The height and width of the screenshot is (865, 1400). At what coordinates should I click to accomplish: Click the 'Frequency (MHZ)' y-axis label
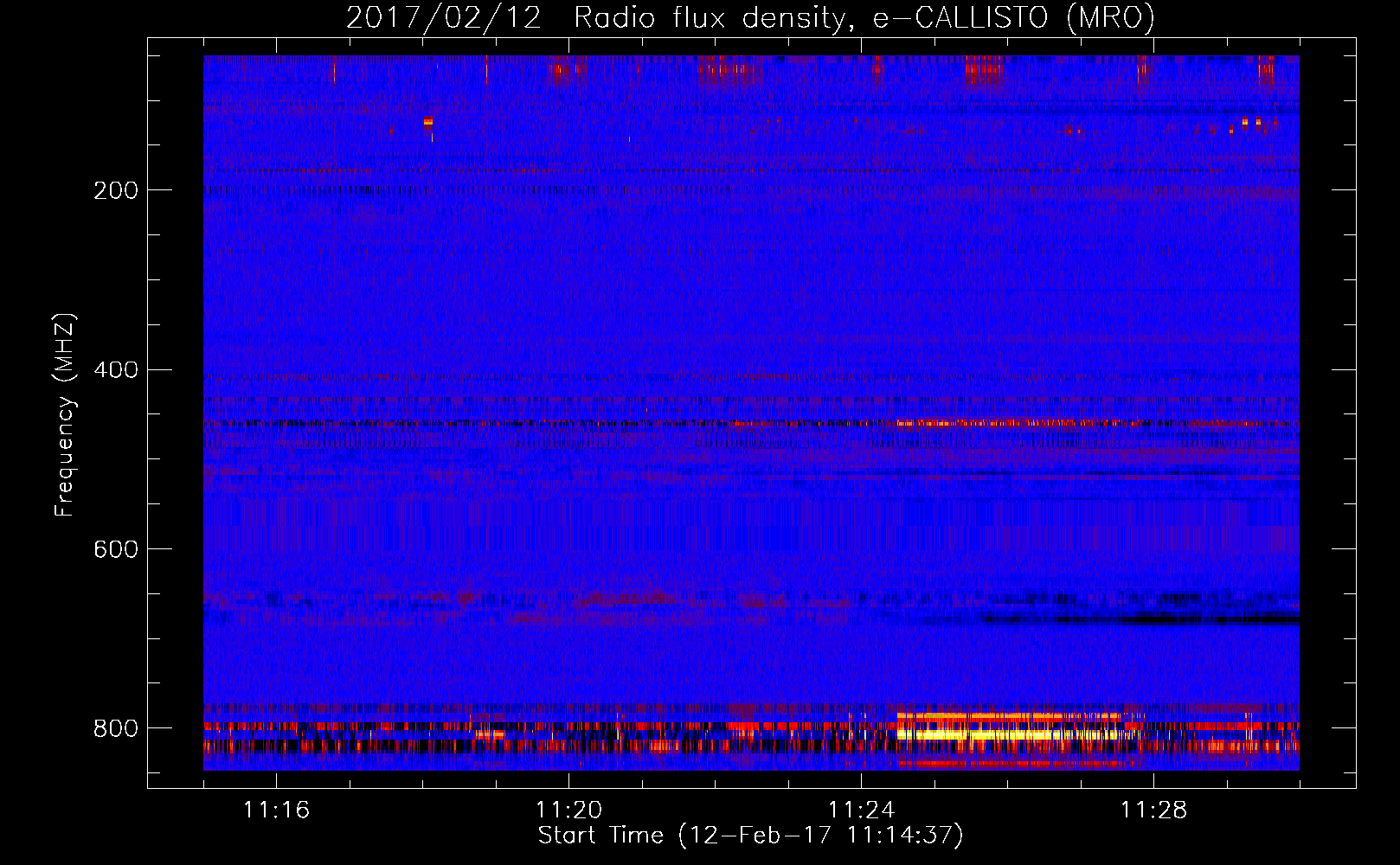[x=65, y=414]
